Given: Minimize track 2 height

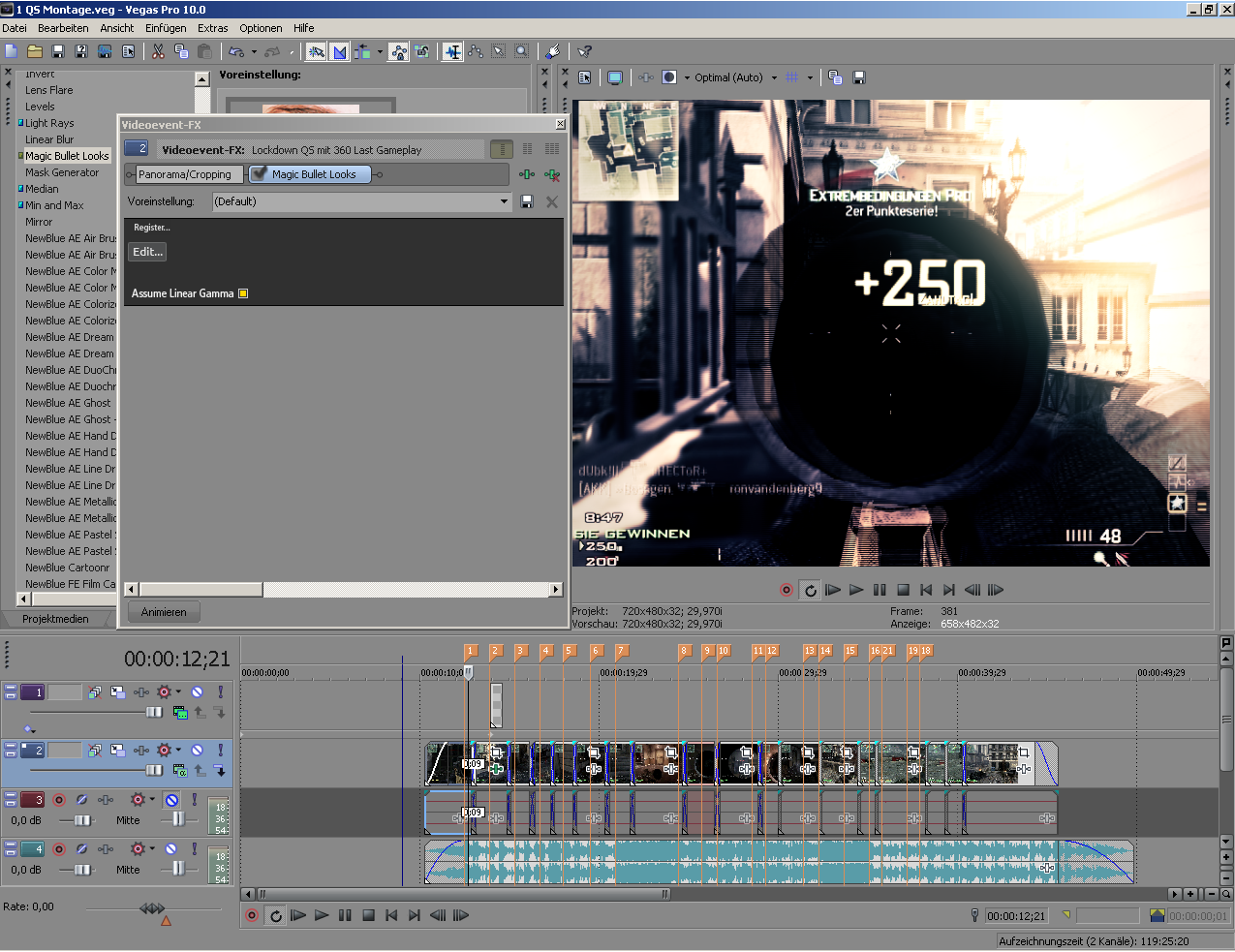Looking at the screenshot, I should click(11, 747).
